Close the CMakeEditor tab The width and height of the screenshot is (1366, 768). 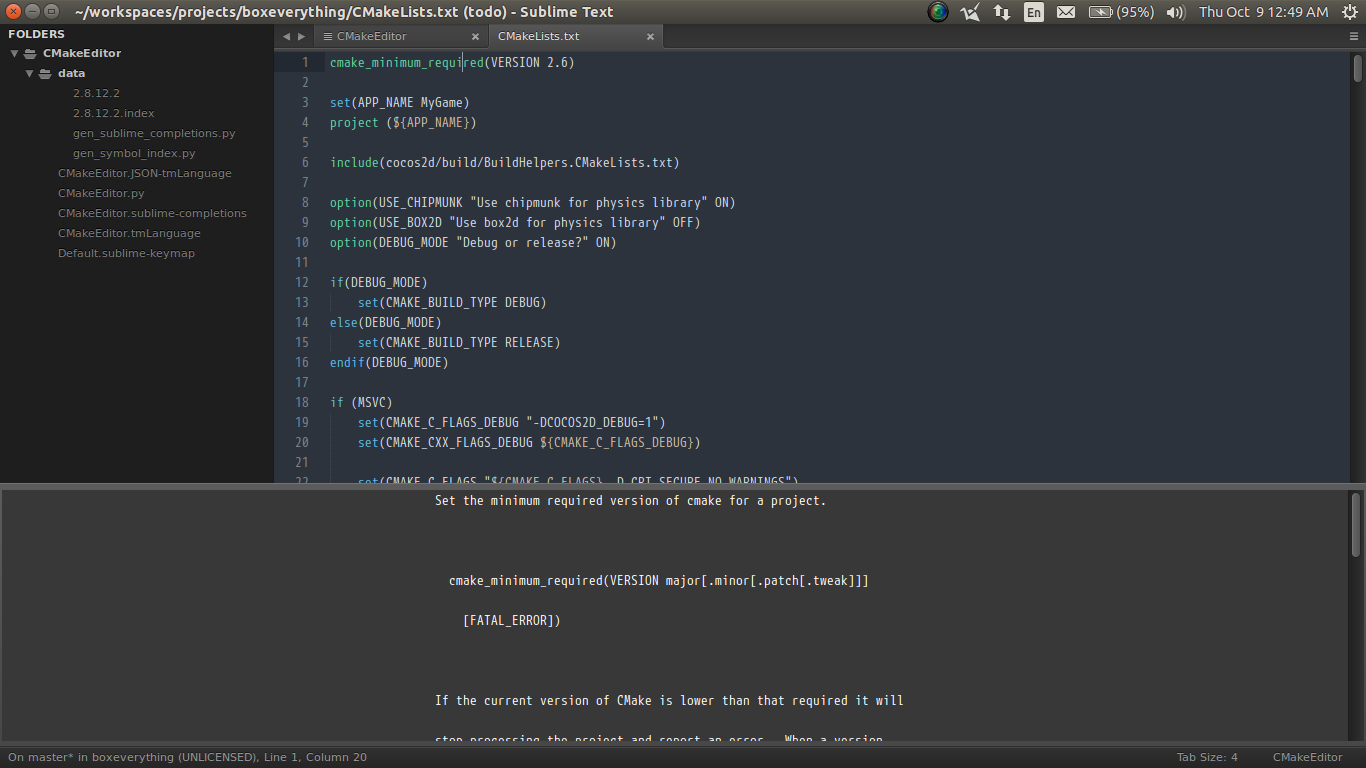pos(476,36)
